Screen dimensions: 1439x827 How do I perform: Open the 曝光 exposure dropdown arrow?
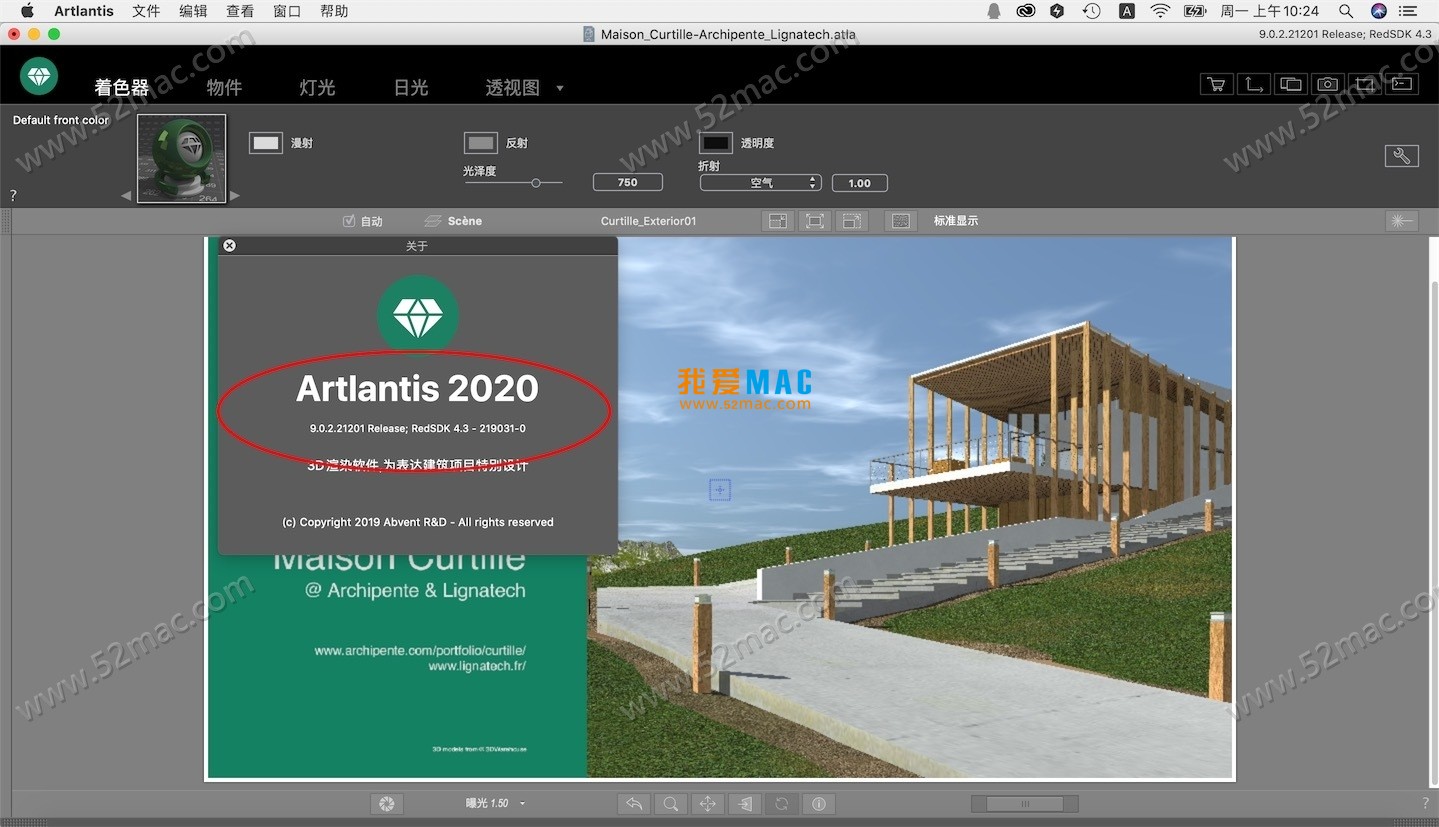pos(522,804)
